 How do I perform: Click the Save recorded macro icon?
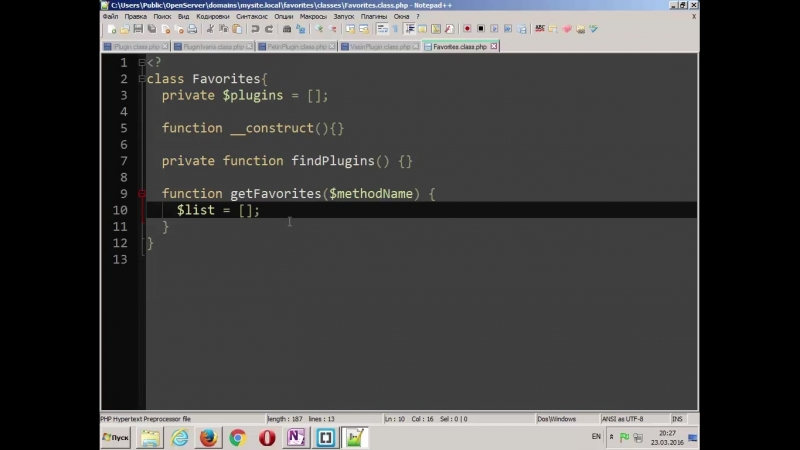[521, 29]
